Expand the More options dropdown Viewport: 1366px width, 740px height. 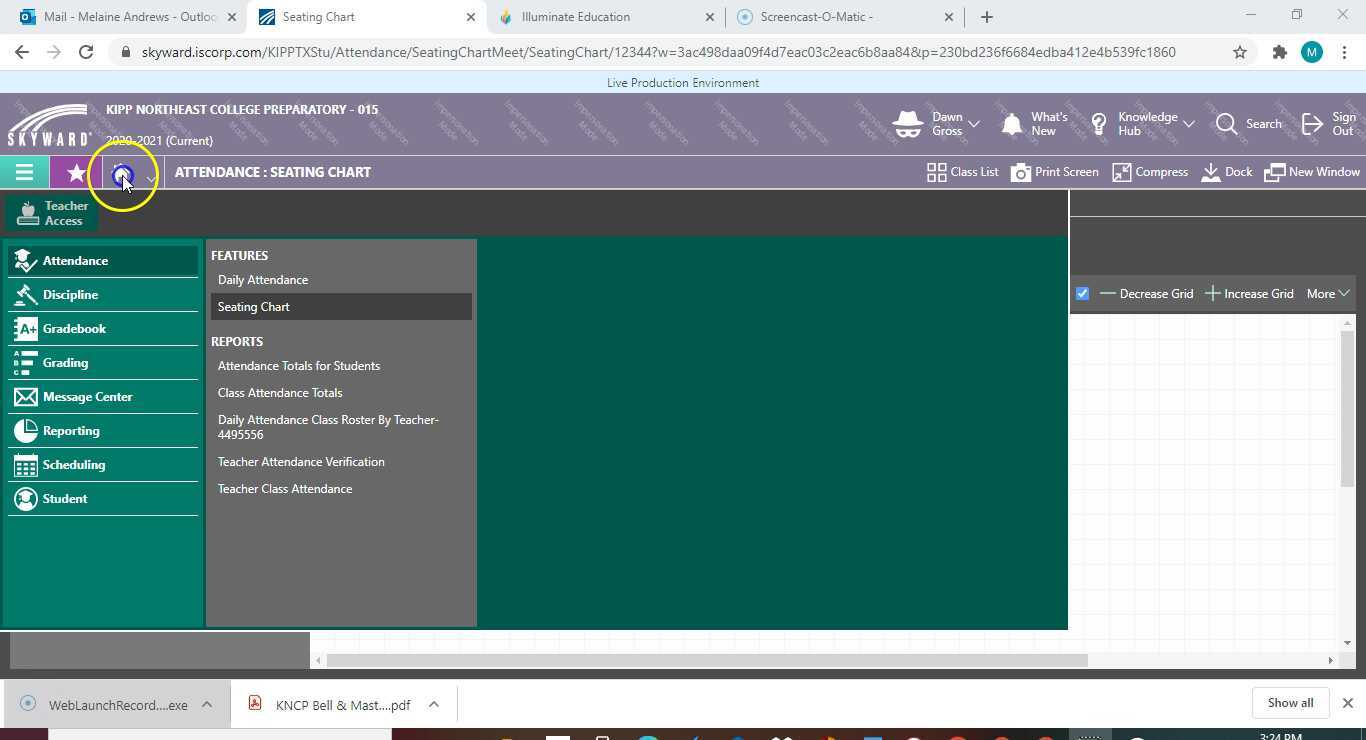[x=1327, y=293]
